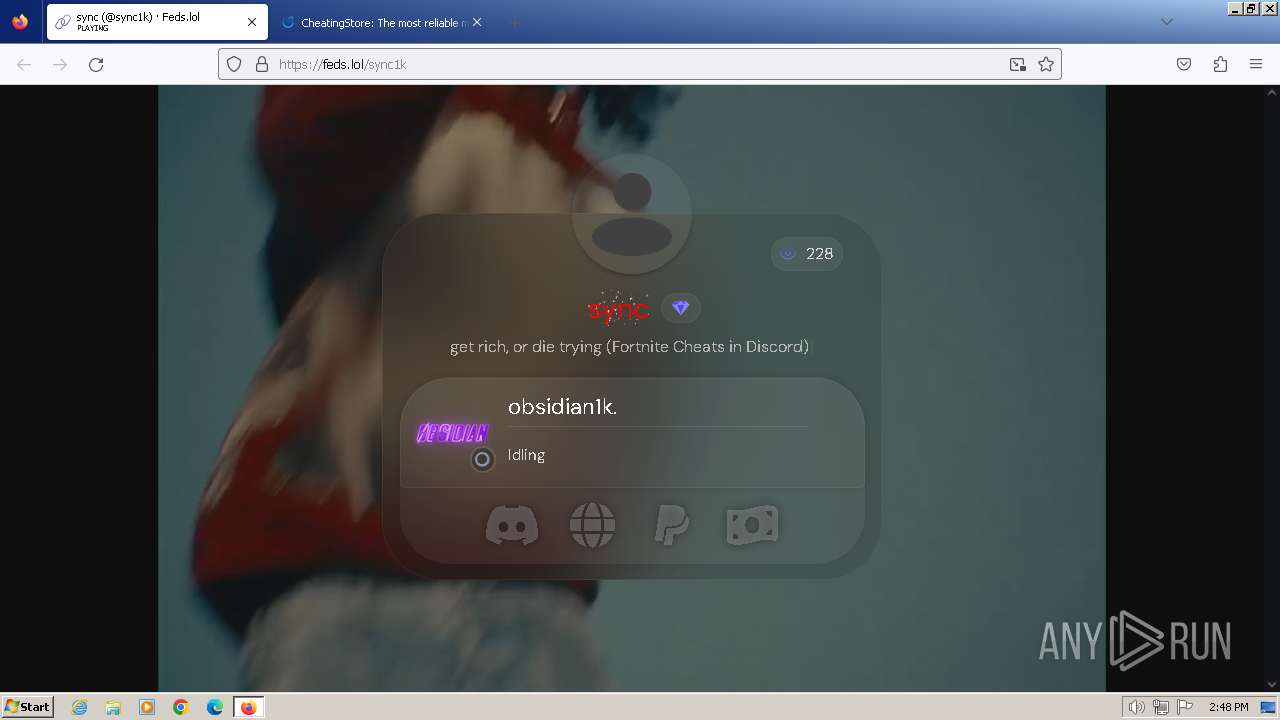Open the website globe link icon
1280x720 pixels.
coord(592,525)
